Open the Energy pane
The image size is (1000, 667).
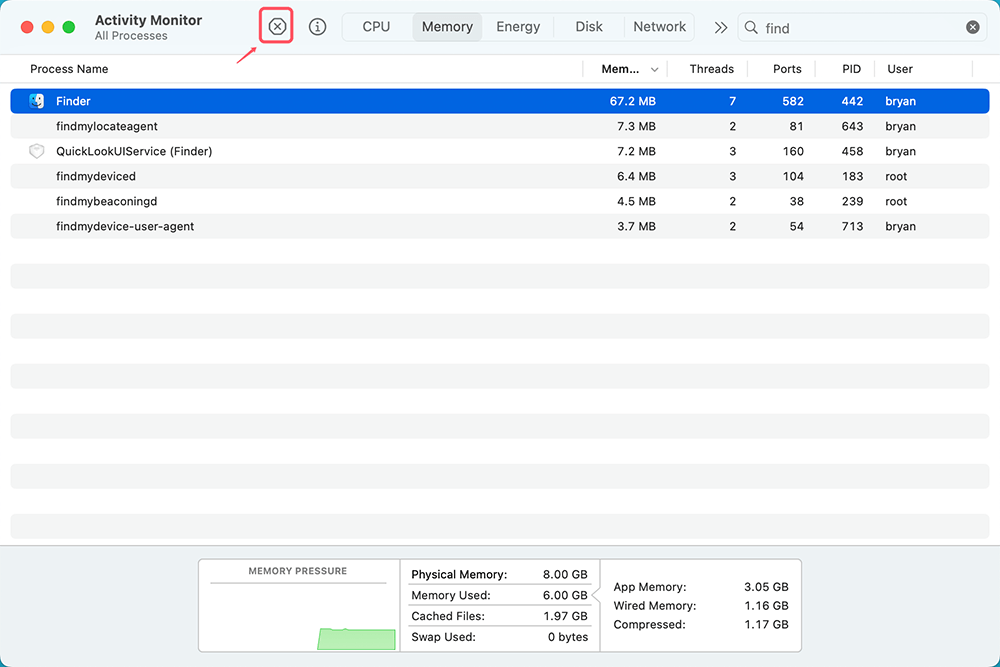coord(518,27)
